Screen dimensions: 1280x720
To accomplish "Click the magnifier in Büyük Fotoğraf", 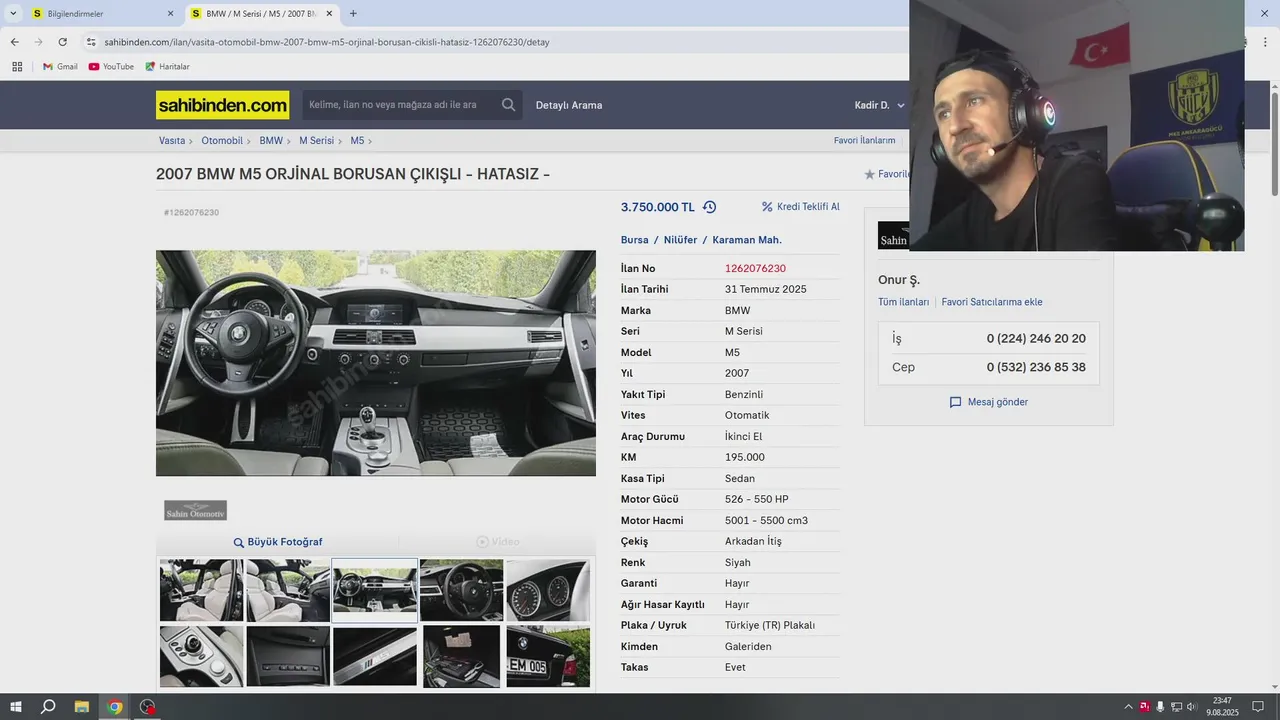I will point(239,542).
